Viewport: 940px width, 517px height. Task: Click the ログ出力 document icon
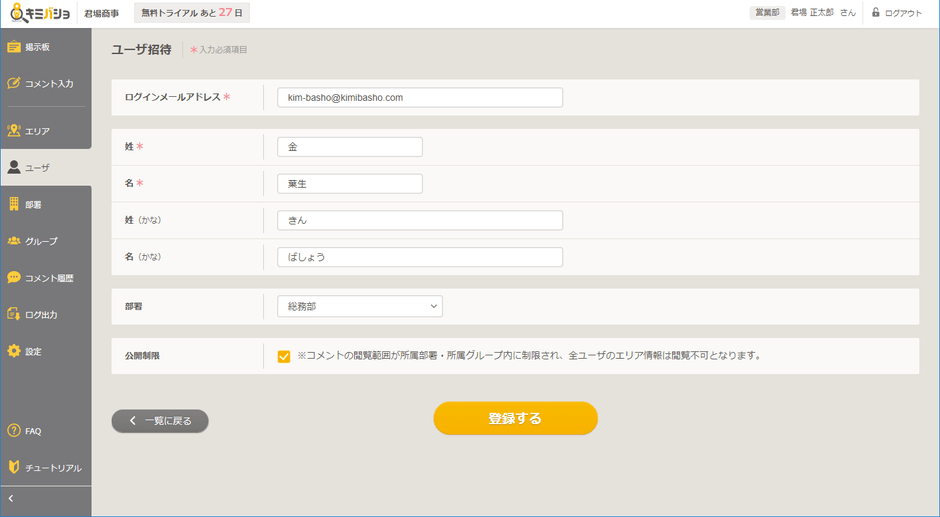click(14, 314)
